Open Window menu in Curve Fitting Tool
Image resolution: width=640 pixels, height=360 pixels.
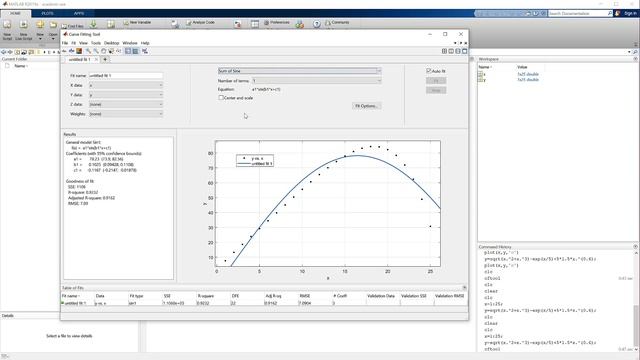(130, 43)
